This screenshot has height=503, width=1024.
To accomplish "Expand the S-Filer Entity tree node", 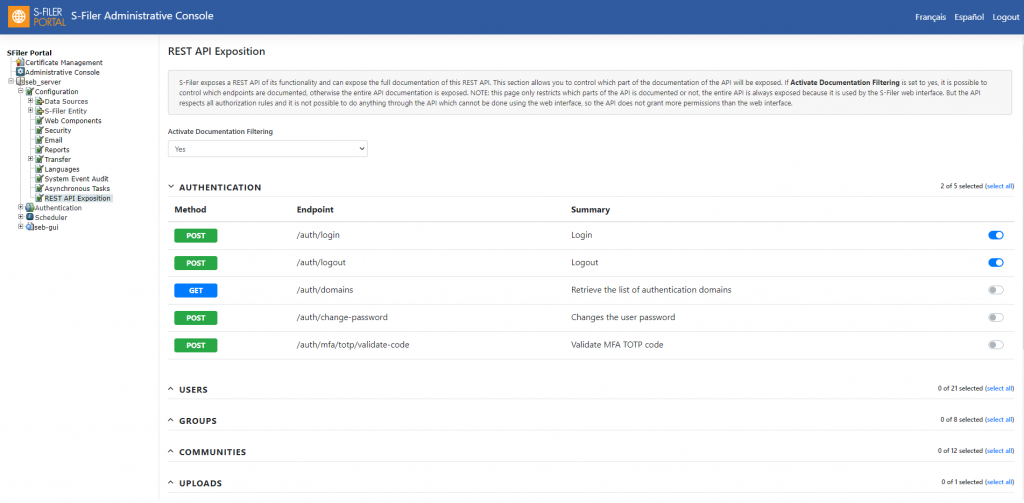I will 30,111.
